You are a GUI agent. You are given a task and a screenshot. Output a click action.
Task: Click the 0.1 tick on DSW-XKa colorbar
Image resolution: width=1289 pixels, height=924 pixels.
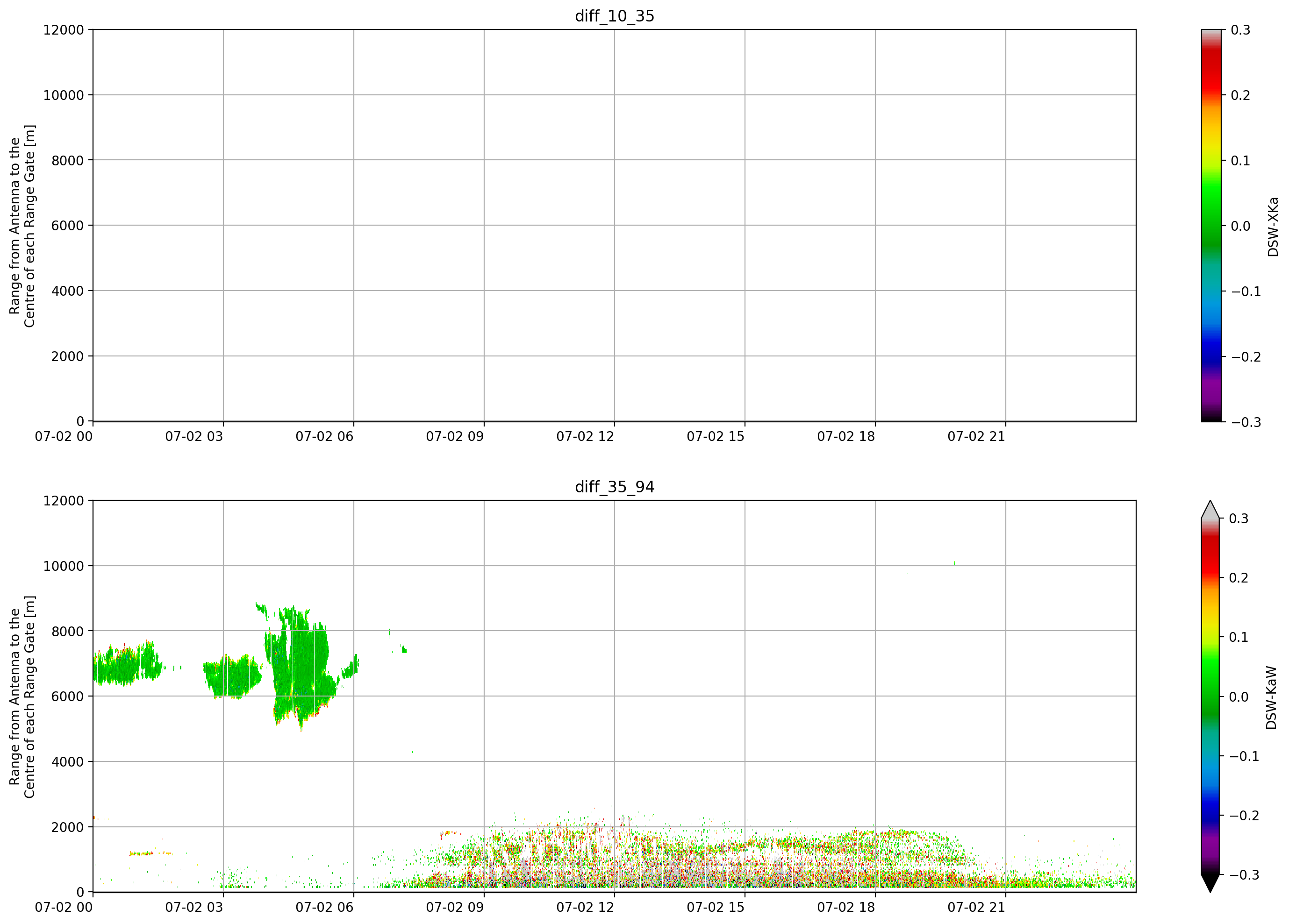click(x=1241, y=160)
